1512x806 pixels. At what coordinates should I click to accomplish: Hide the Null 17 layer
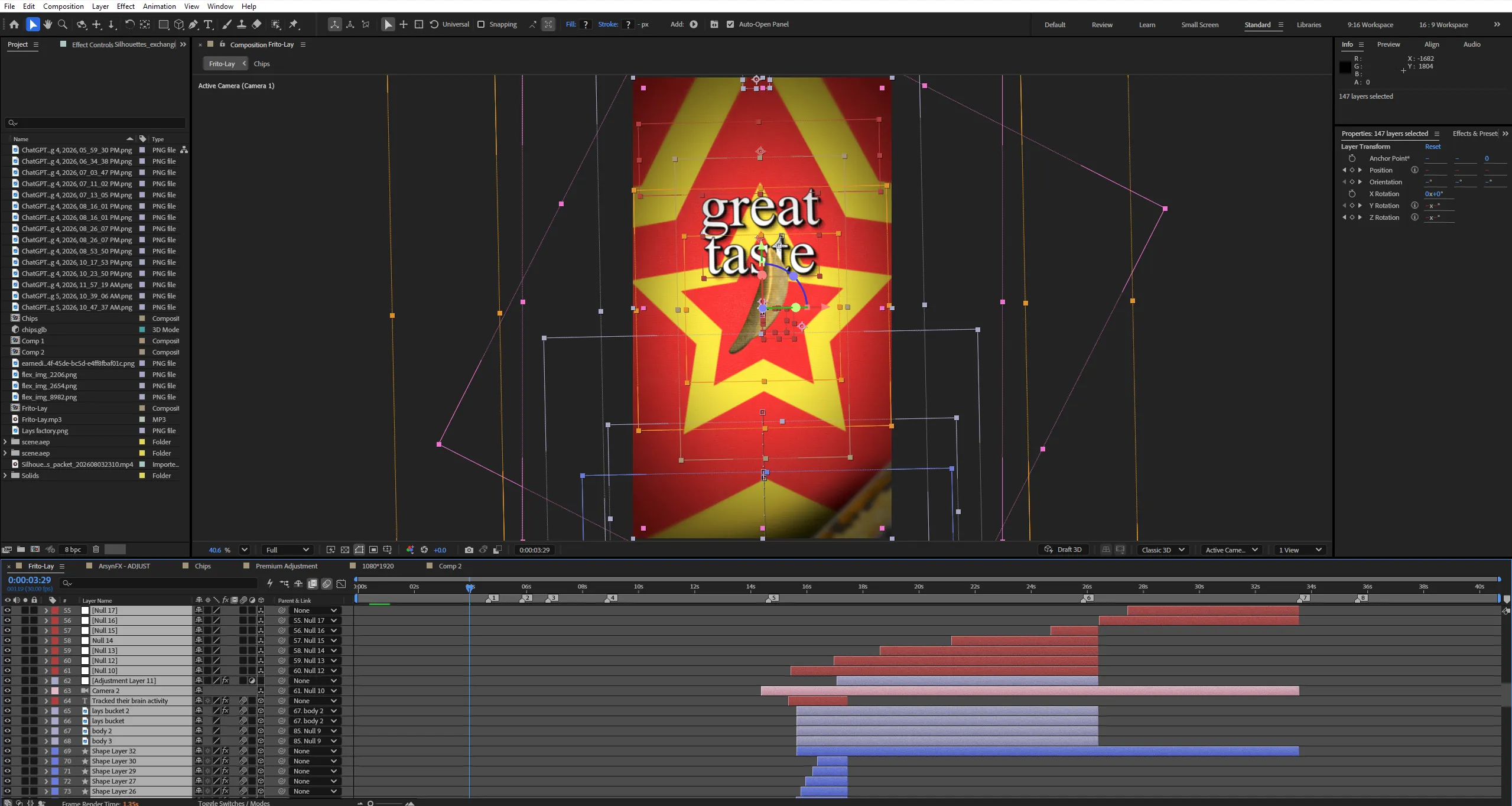pos(7,610)
